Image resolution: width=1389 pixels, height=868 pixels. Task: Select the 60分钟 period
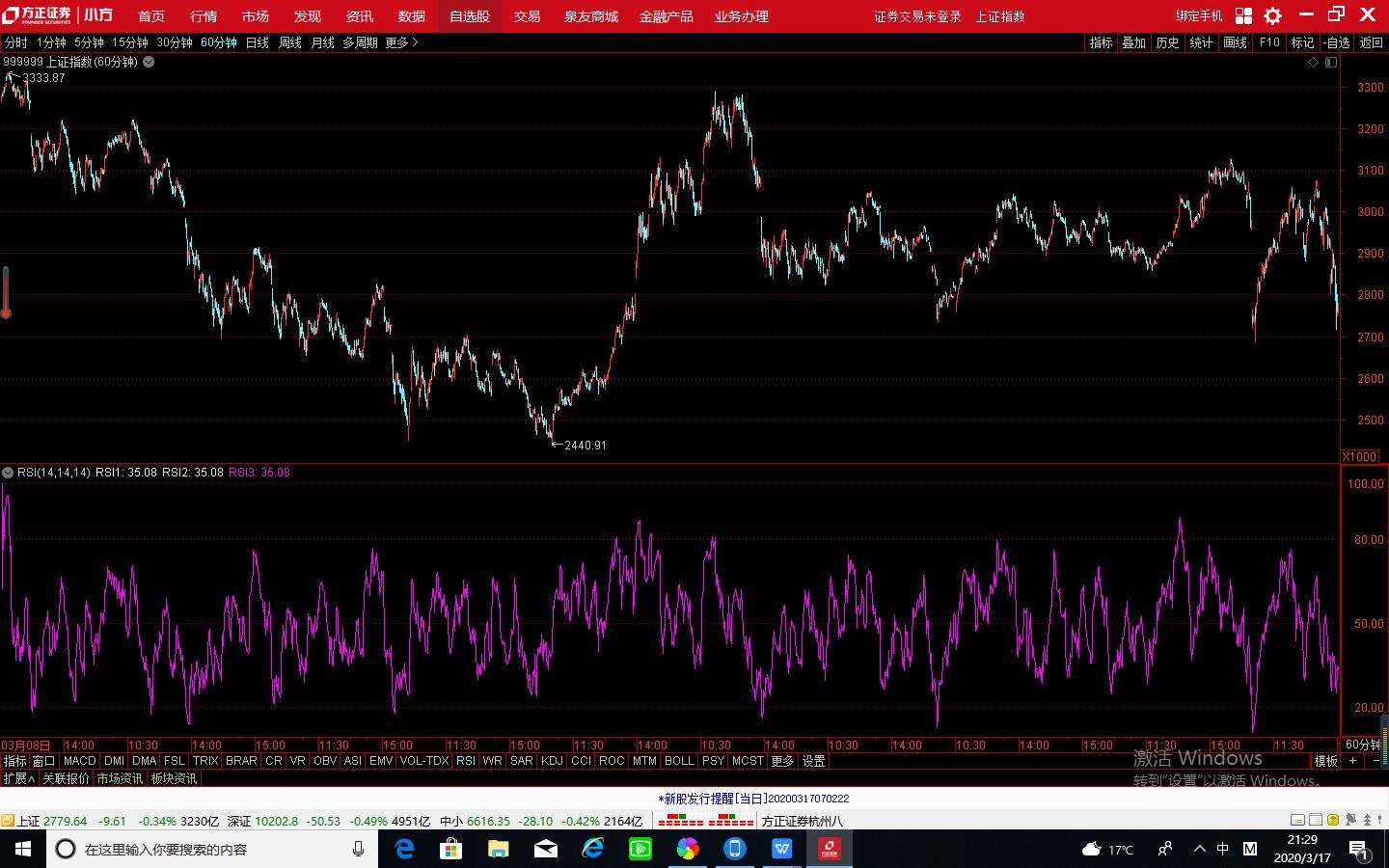click(219, 42)
